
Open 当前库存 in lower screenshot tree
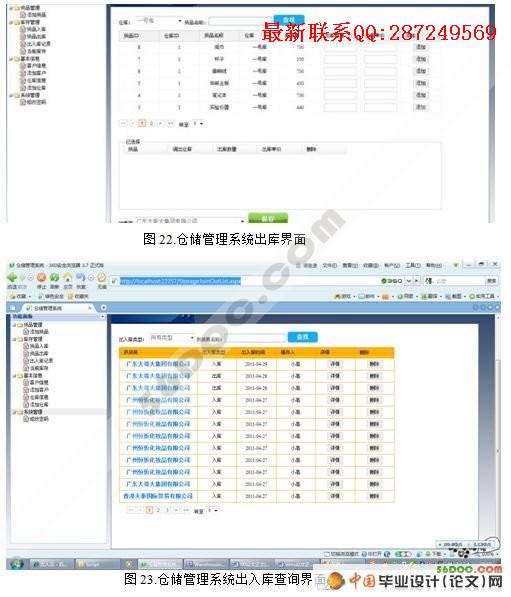(38, 368)
